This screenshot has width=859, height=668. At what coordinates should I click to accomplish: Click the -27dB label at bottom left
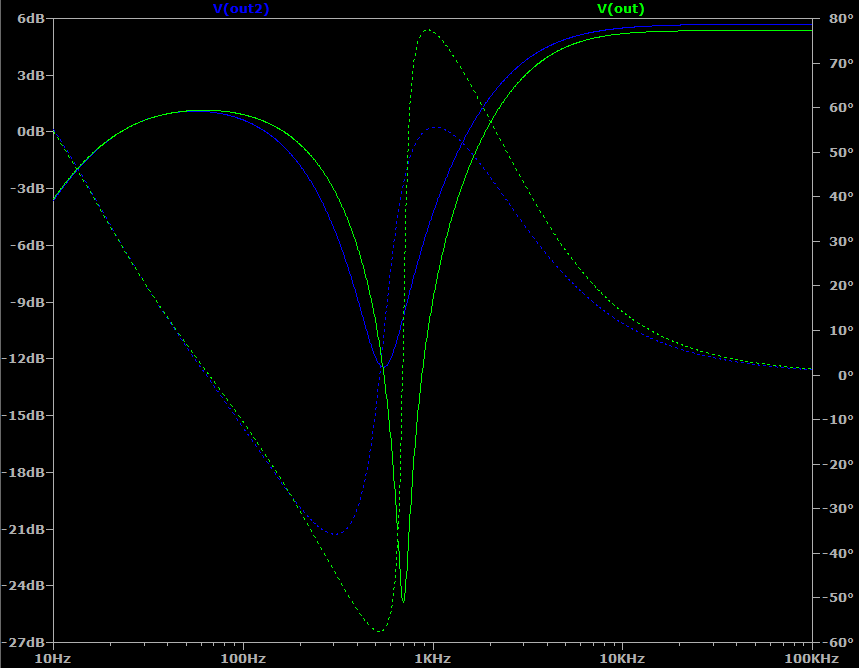26,642
